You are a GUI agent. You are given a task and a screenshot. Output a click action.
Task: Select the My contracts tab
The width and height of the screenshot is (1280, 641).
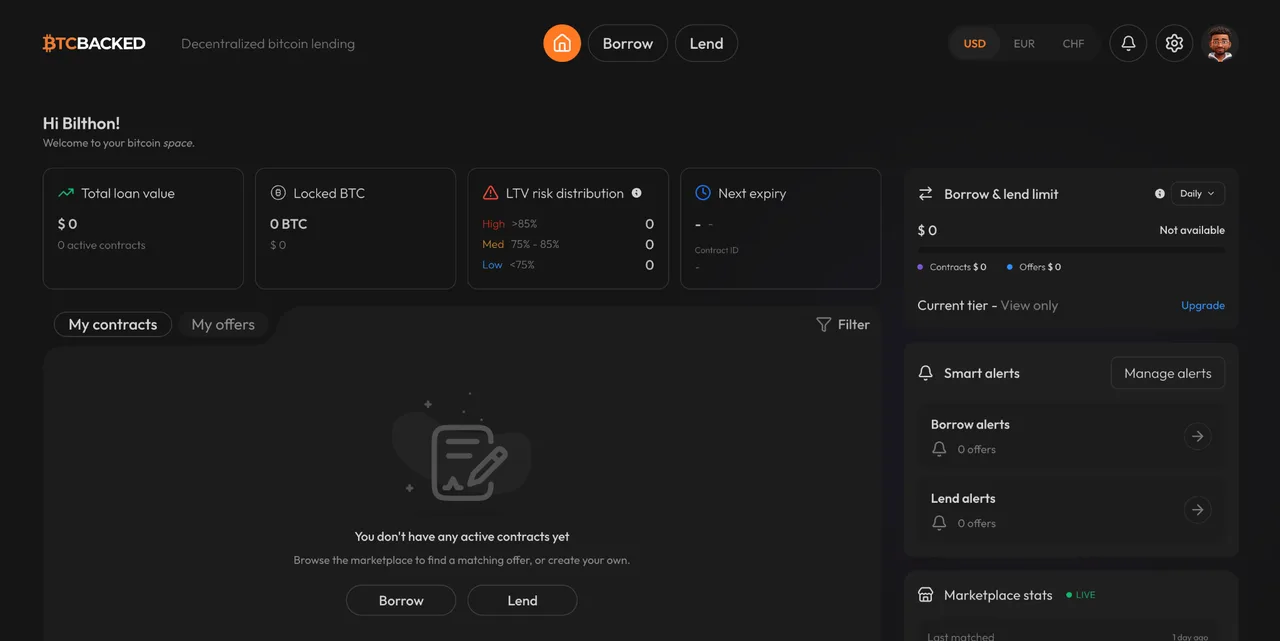112,324
